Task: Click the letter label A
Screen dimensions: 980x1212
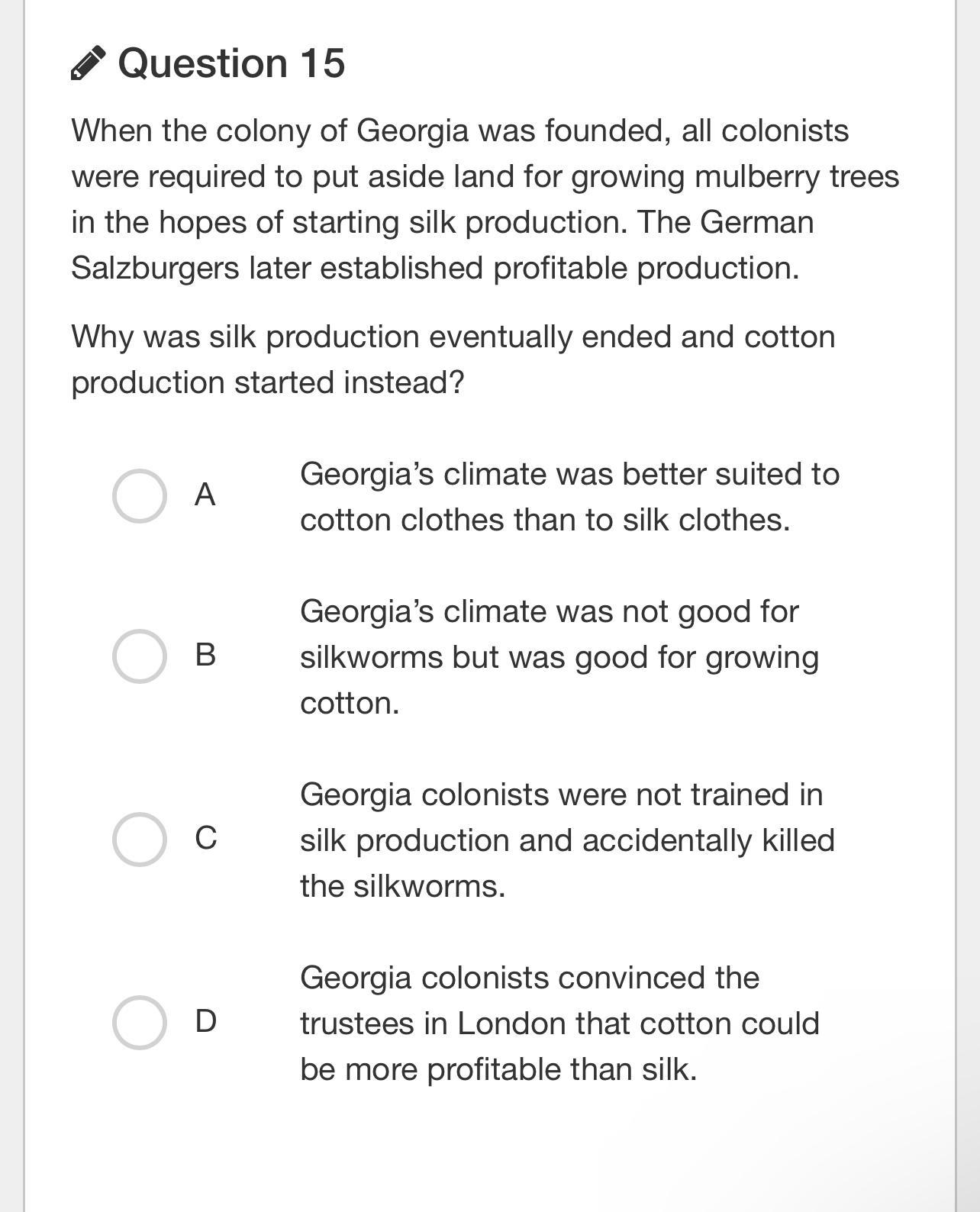Action: pyautogui.click(x=205, y=495)
